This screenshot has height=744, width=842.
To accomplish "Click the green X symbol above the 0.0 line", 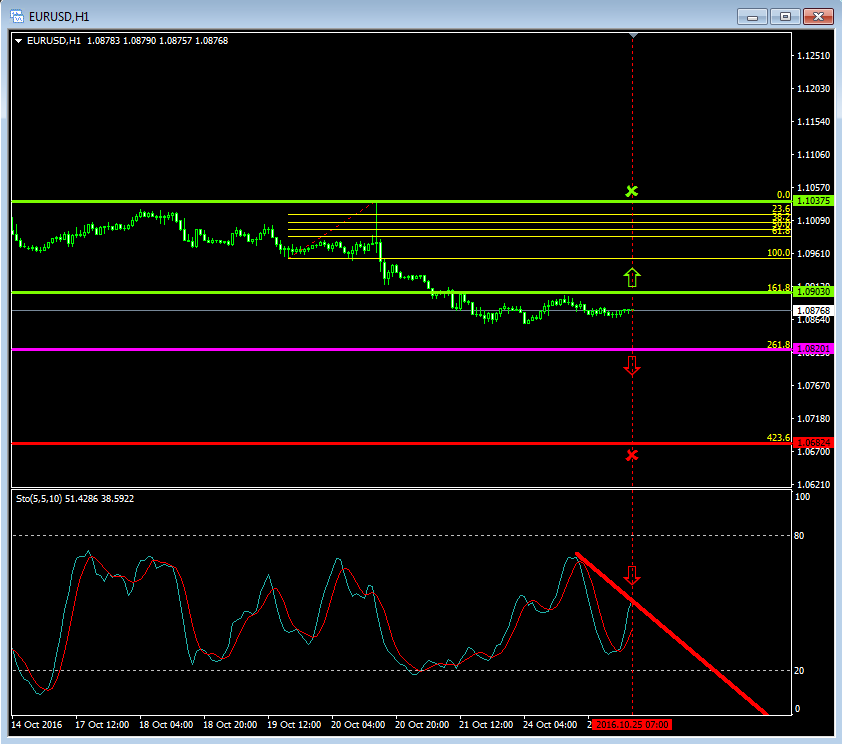I will click(632, 190).
